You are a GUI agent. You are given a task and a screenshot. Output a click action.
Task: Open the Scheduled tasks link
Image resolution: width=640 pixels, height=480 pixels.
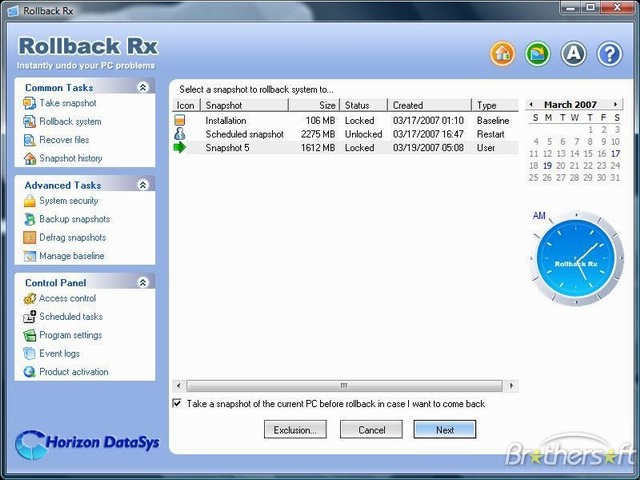coord(71,317)
